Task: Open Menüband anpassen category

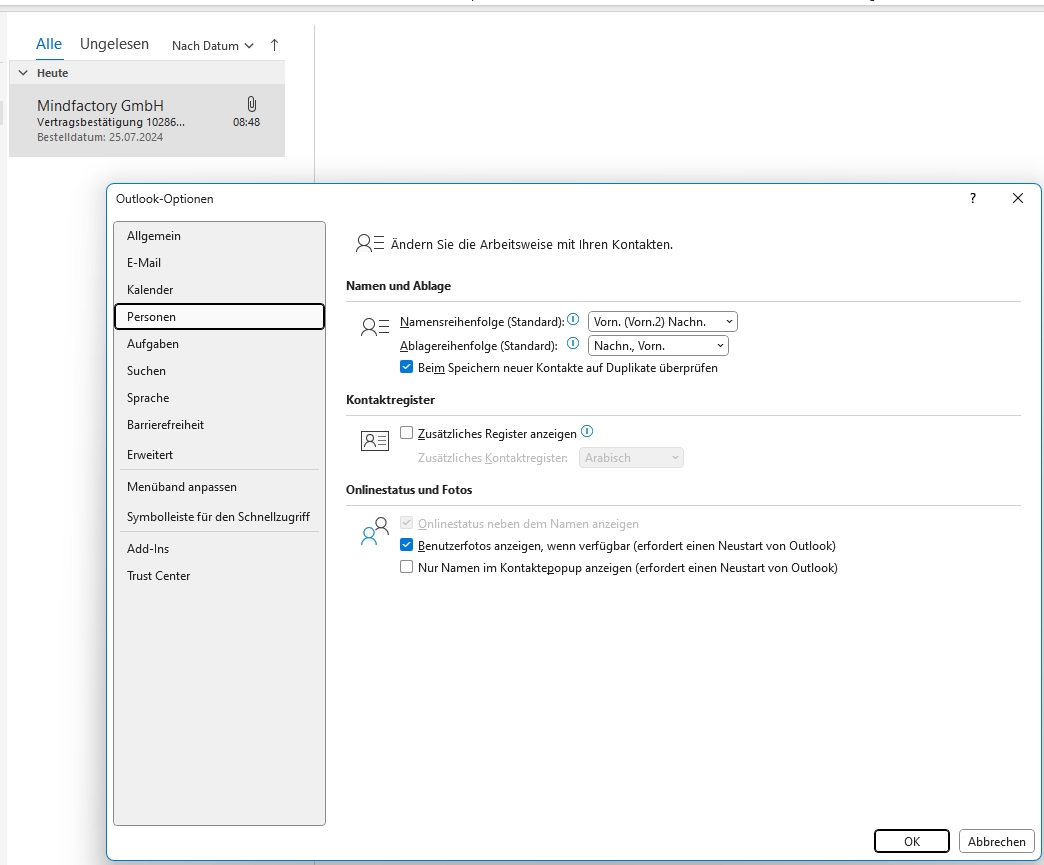Action: point(219,487)
